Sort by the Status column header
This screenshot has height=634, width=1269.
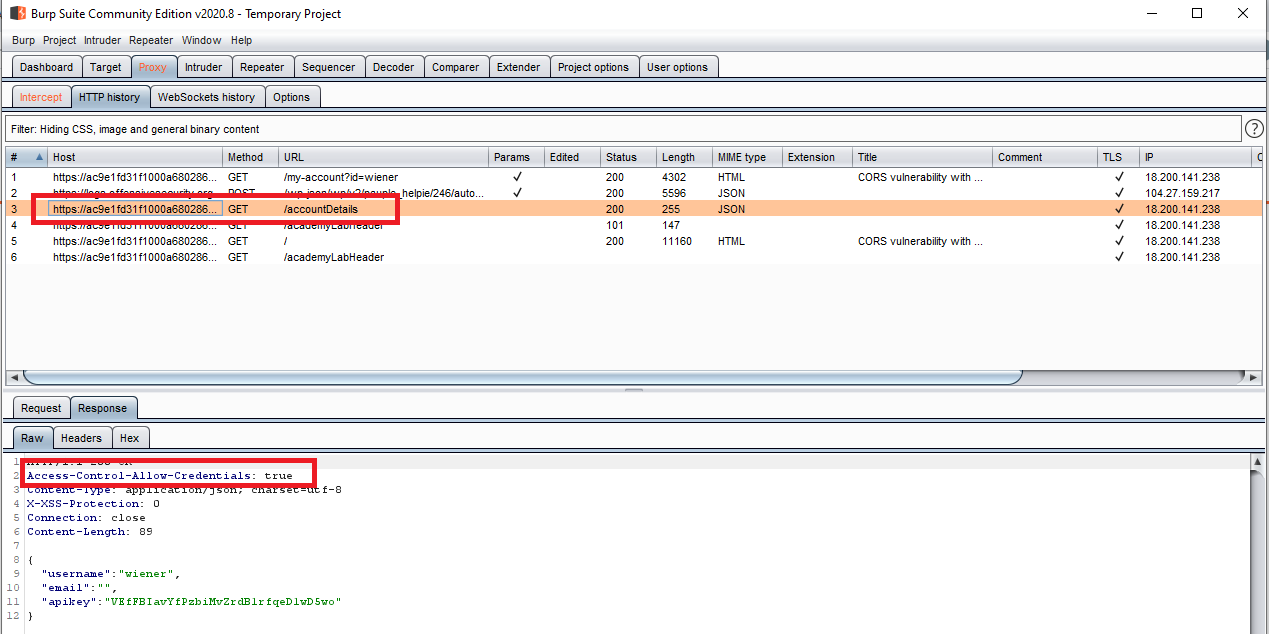coord(628,157)
